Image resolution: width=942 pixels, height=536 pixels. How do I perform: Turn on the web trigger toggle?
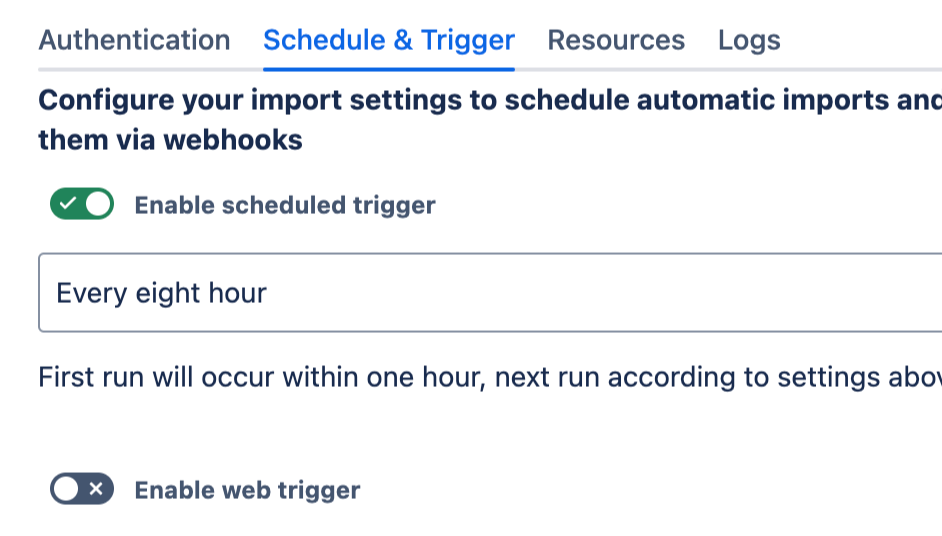(x=82, y=489)
